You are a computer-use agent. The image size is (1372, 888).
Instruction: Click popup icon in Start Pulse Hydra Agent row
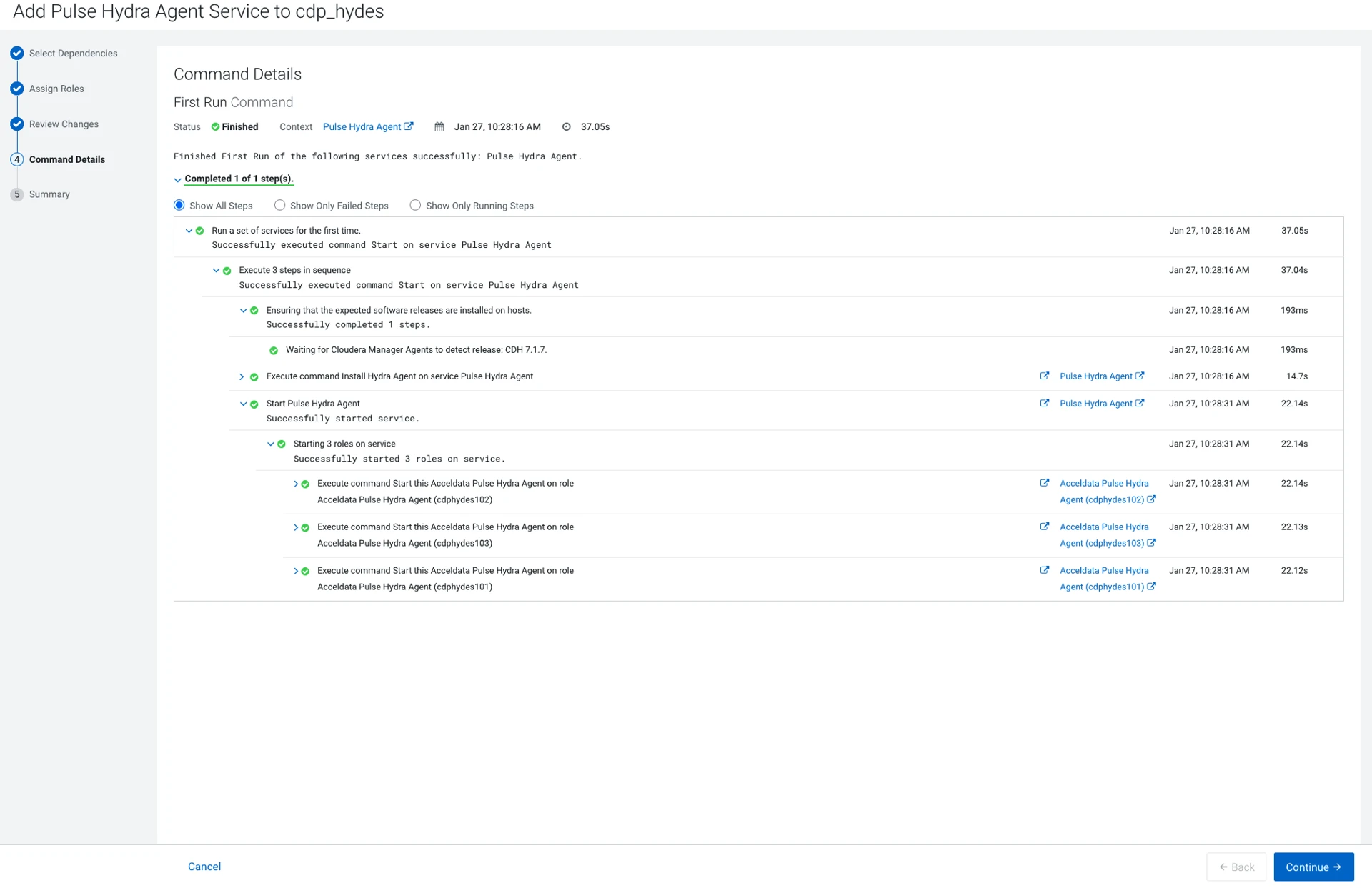[1045, 403]
